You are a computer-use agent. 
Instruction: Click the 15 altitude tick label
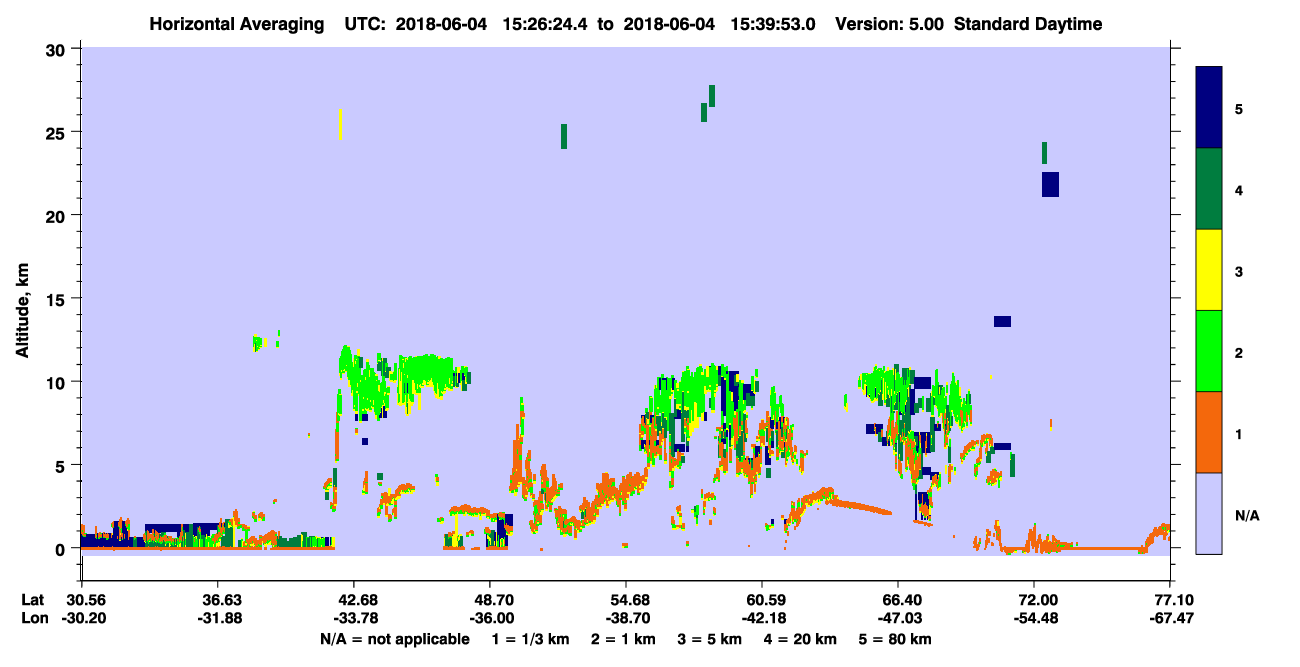coord(58,299)
